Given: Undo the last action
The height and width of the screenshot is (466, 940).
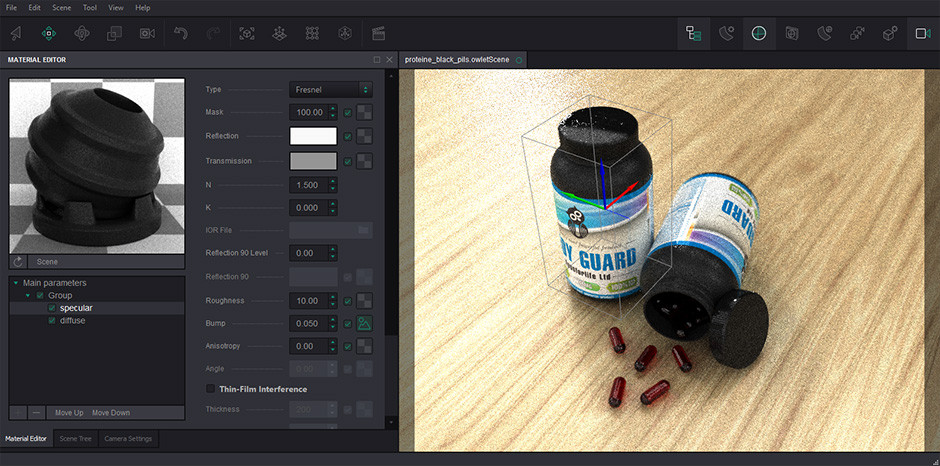Looking at the screenshot, I should point(180,34).
